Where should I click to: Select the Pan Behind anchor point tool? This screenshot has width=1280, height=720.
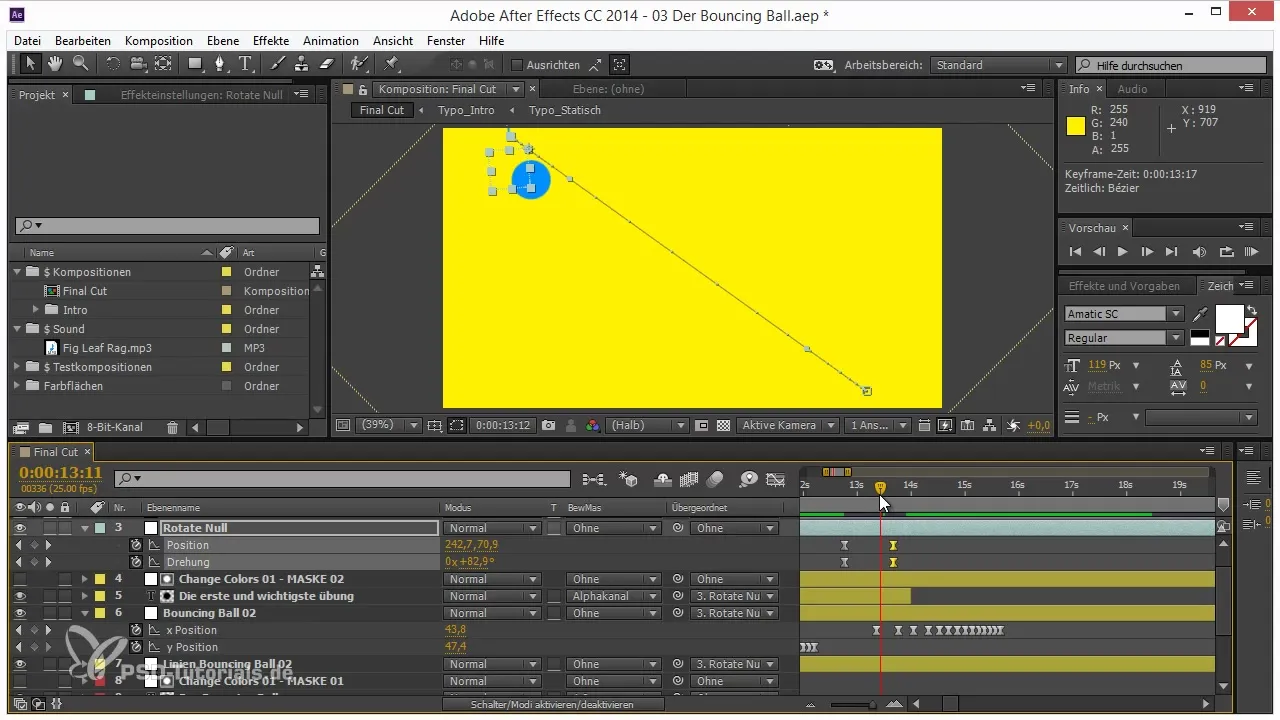(x=163, y=64)
